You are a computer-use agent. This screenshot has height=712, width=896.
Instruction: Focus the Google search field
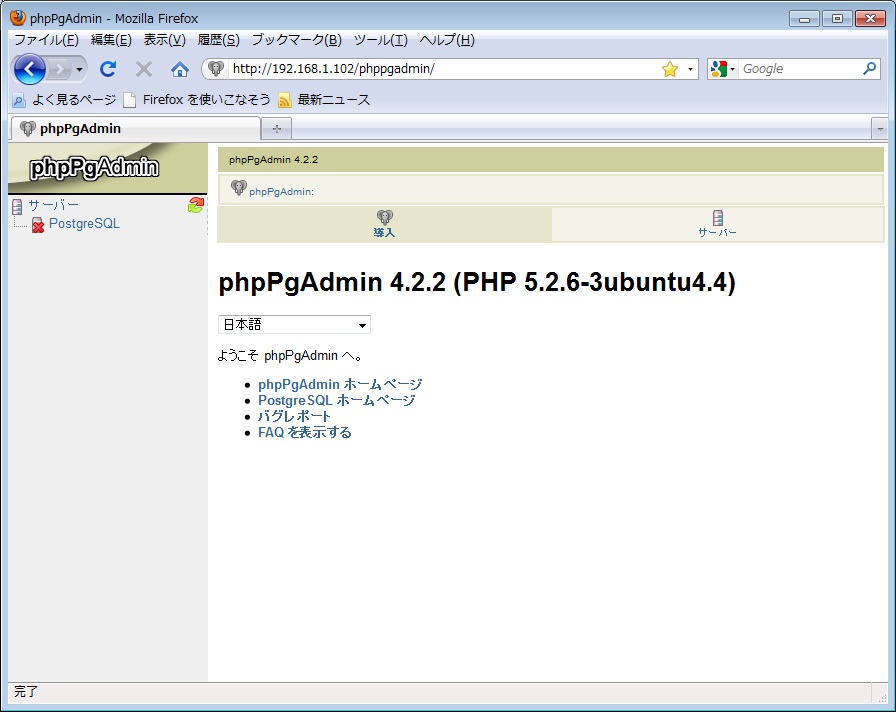799,69
